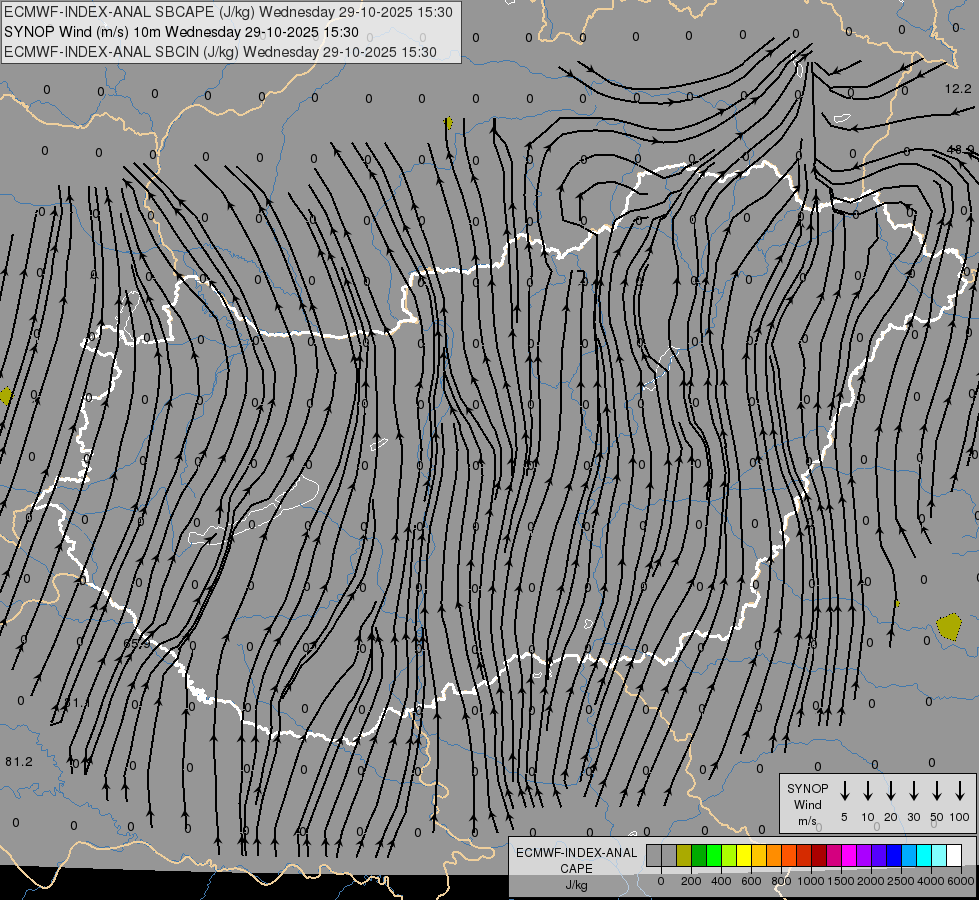Pick the white CAPE legend swatch
This screenshot has height=900, width=979.
coord(953,855)
